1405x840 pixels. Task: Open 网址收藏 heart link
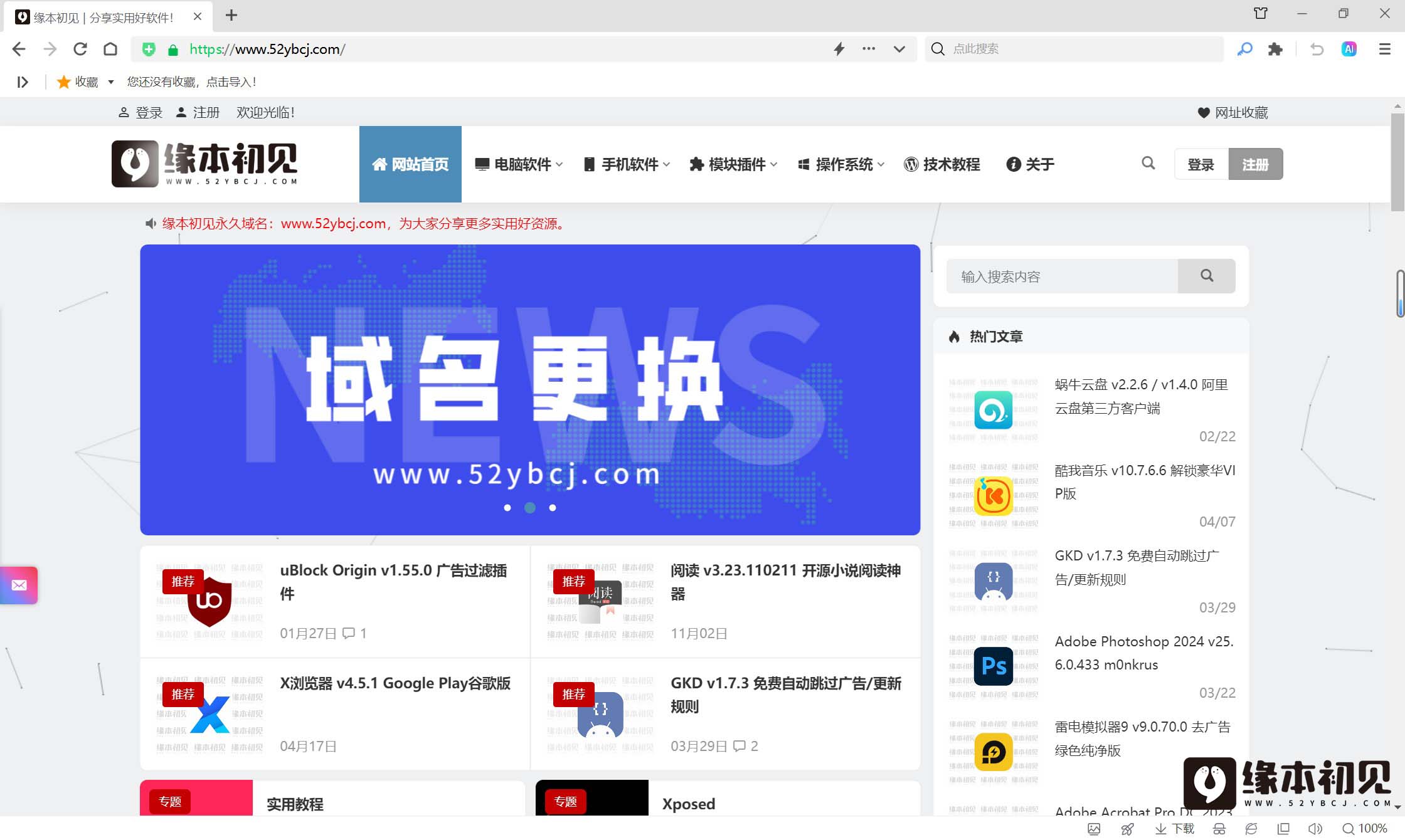tap(1233, 112)
